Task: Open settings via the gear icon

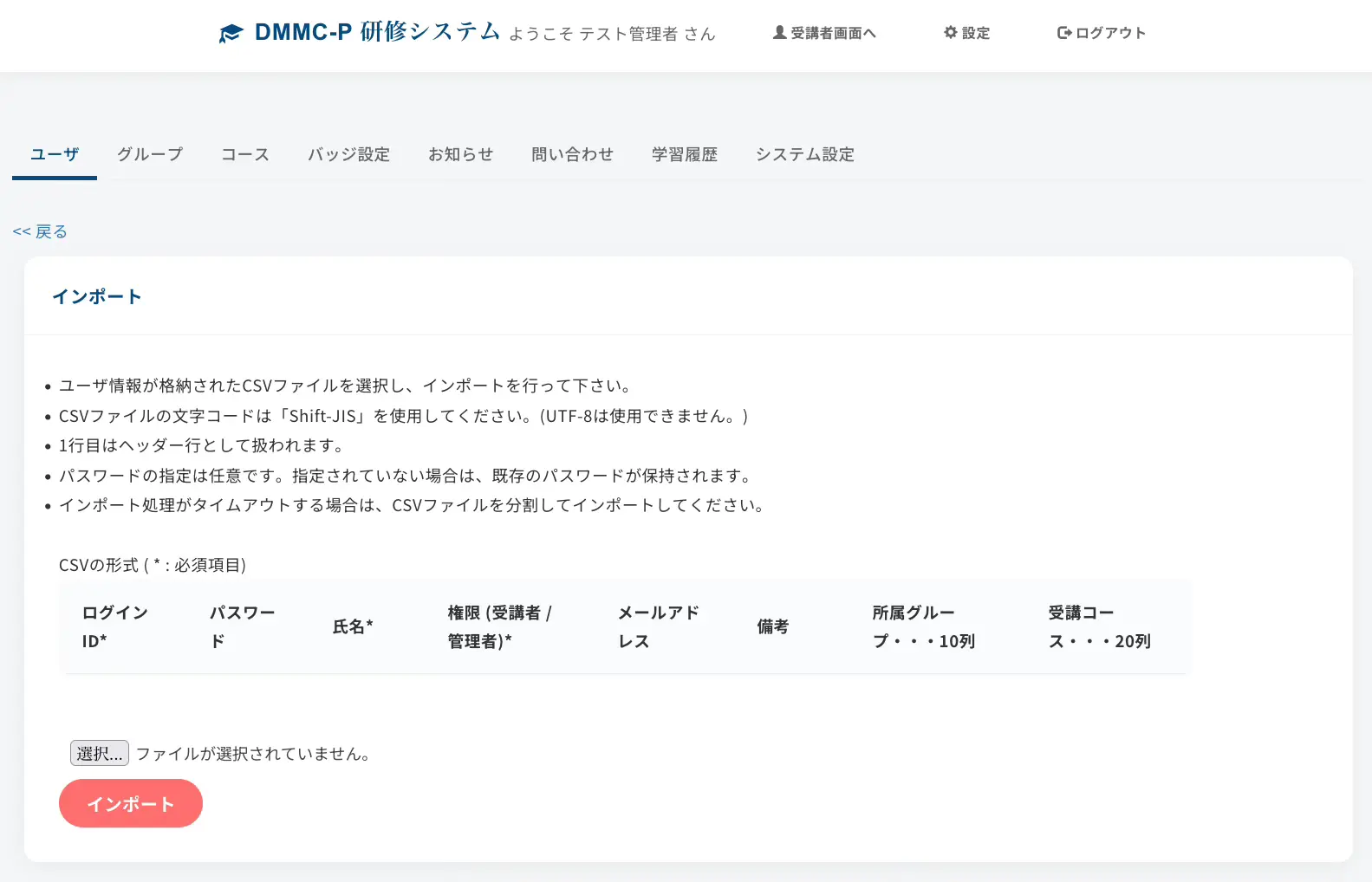Action: point(951,33)
